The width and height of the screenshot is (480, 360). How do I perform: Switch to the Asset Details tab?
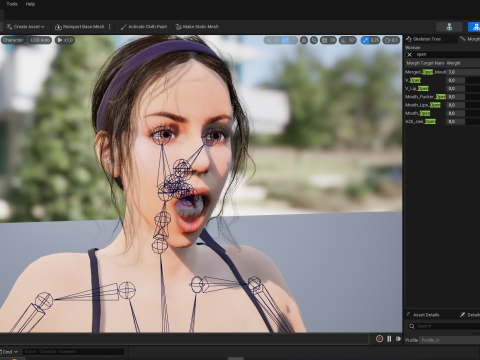pos(423,315)
